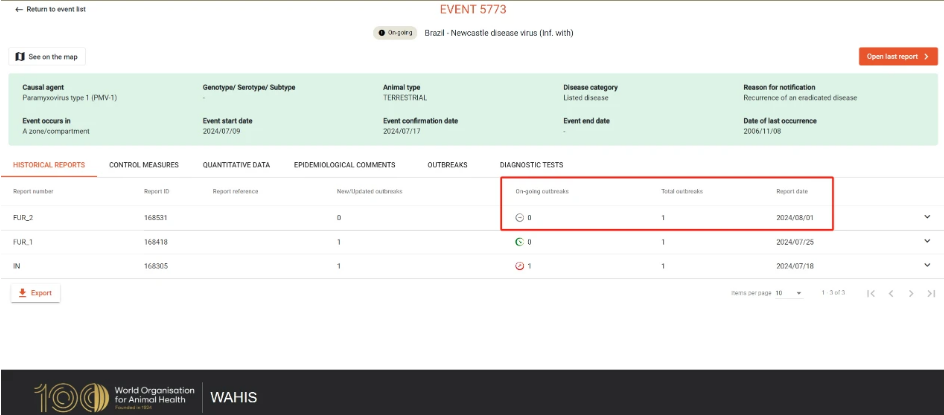
Task: Click the Open last report button
Action: point(898,57)
